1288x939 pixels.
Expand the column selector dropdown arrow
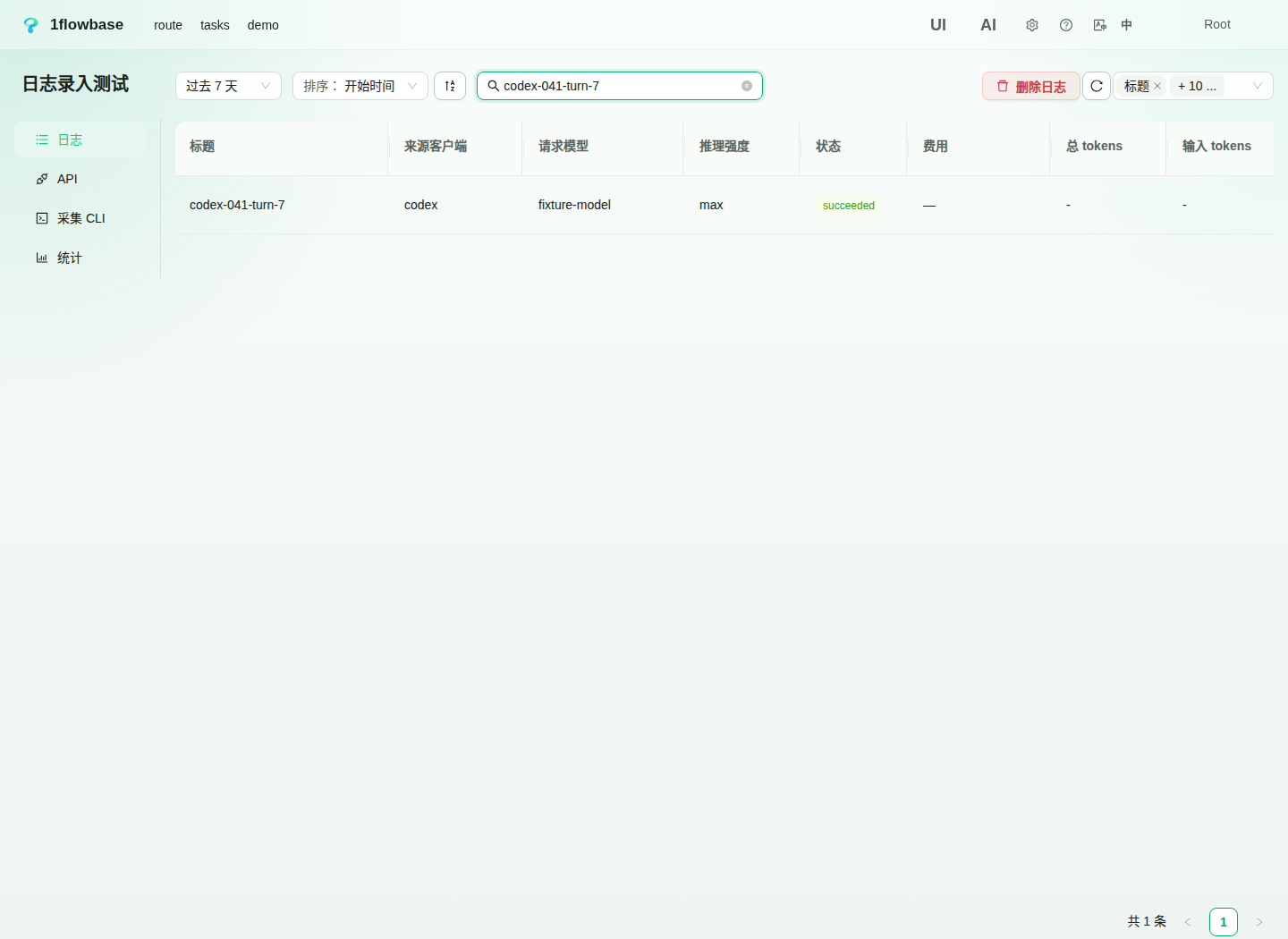[x=1258, y=86]
